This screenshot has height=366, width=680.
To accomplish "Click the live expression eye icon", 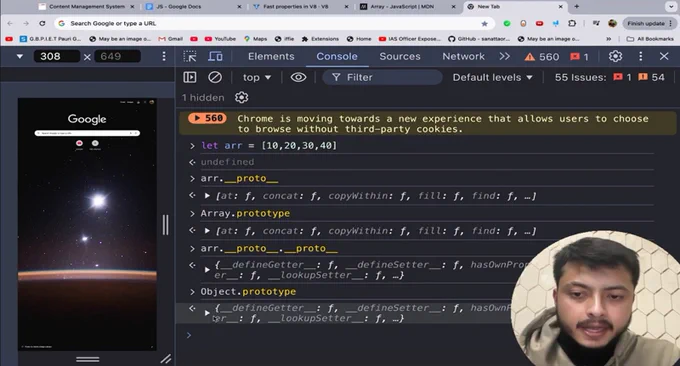I will pos(298,77).
